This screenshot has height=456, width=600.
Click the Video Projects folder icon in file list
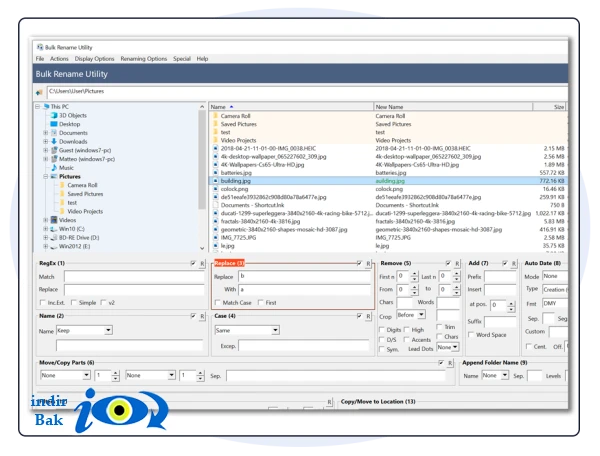pyautogui.click(x=215, y=140)
